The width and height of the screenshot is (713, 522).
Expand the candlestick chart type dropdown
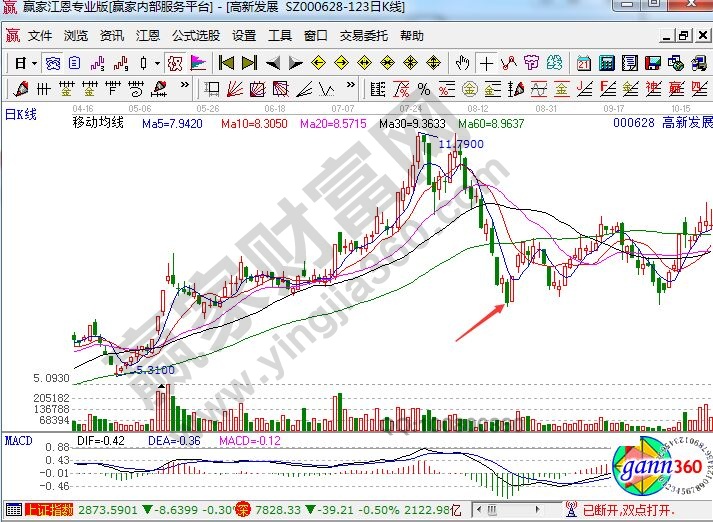click(x=157, y=62)
